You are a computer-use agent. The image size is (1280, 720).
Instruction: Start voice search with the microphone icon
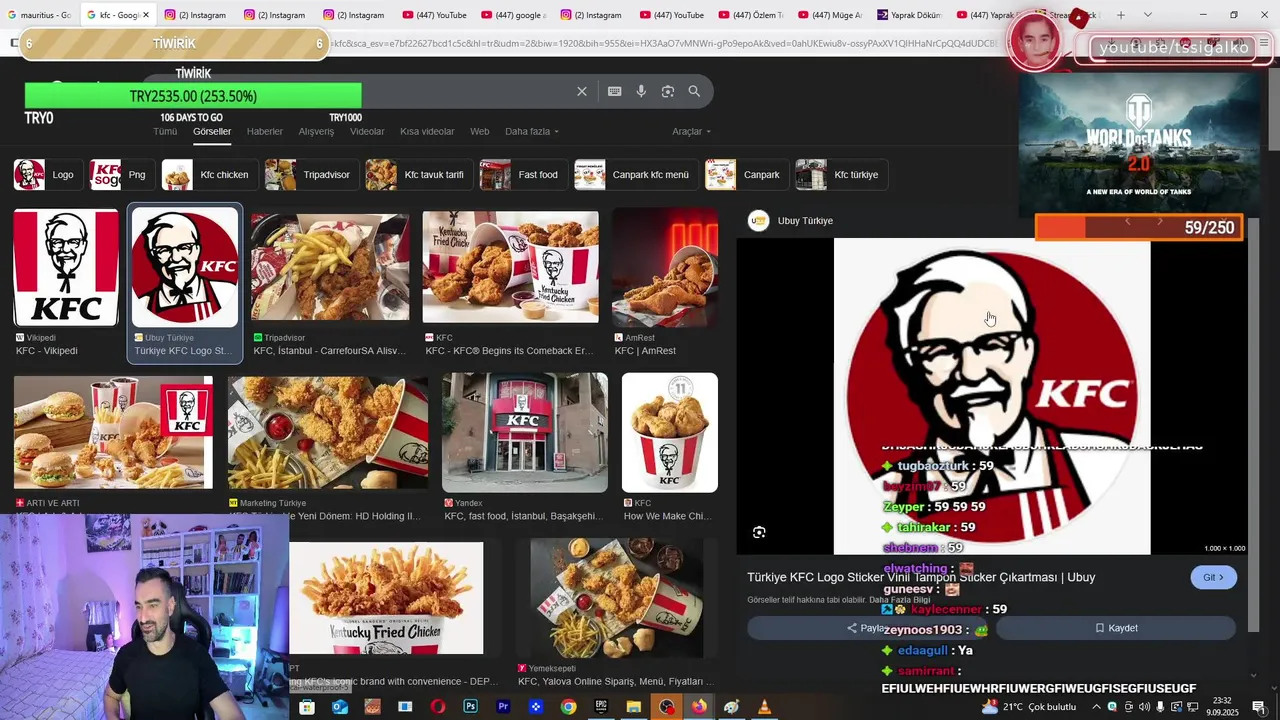(x=641, y=91)
